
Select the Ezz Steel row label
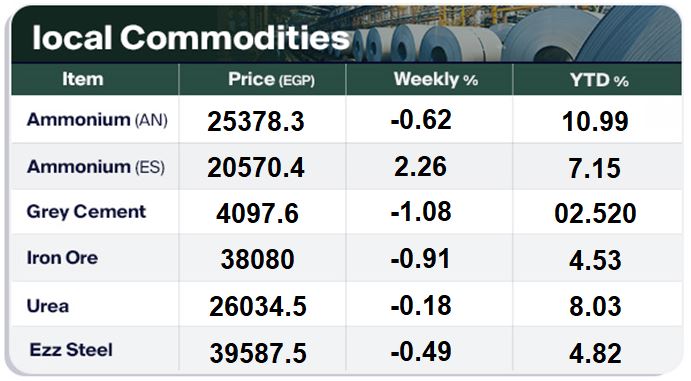tap(71, 350)
